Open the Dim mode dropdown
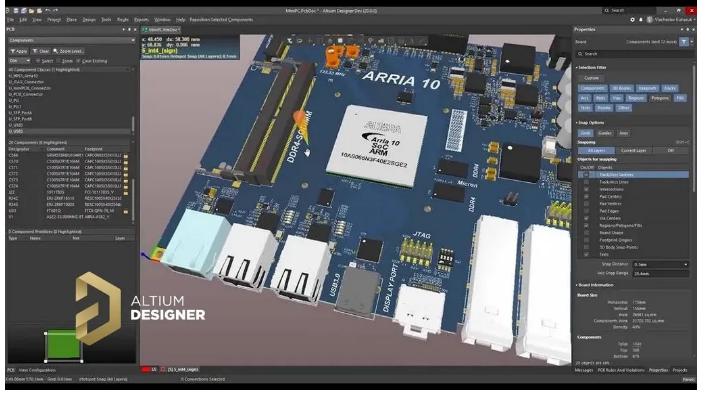 point(19,61)
